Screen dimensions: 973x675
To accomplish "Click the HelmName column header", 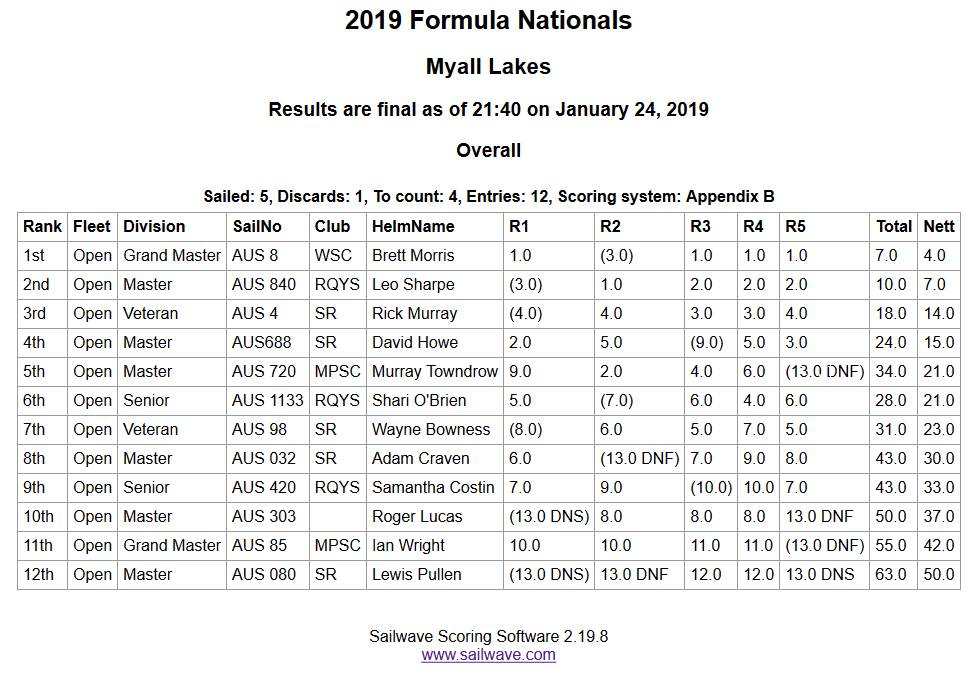I will 413,227.
